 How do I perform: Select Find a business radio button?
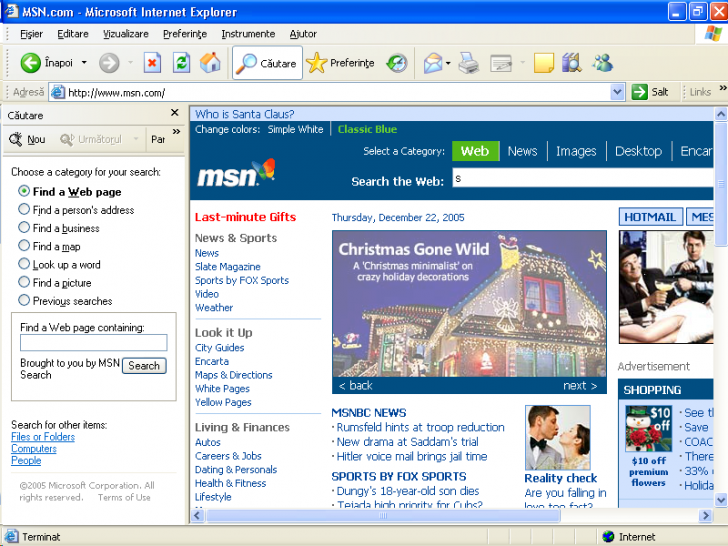click(x=24, y=227)
